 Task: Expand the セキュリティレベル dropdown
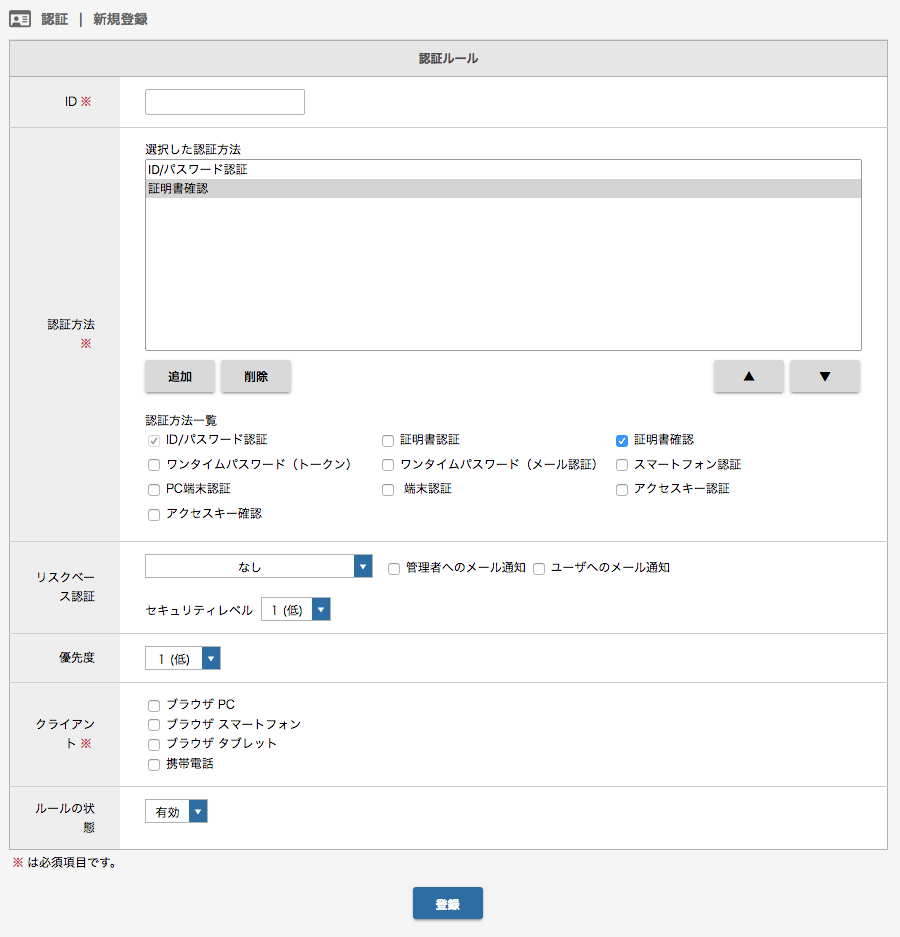point(296,610)
